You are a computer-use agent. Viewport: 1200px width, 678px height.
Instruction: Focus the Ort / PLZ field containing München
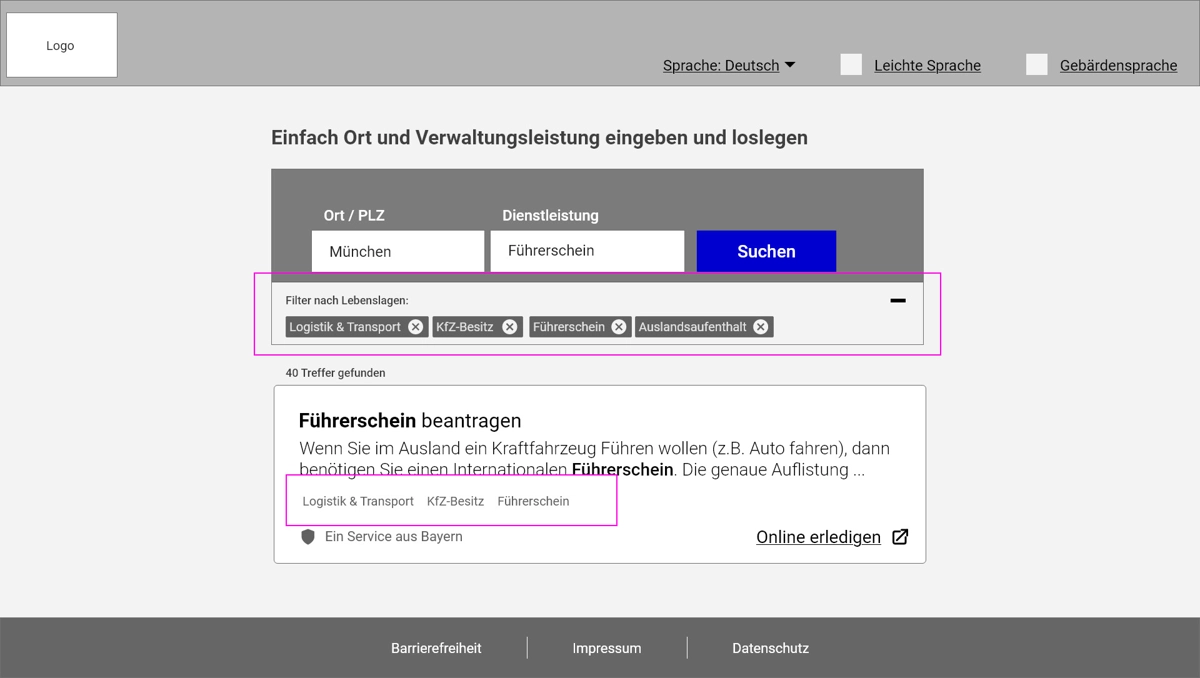pyautogui.click(x=398, y=251)
